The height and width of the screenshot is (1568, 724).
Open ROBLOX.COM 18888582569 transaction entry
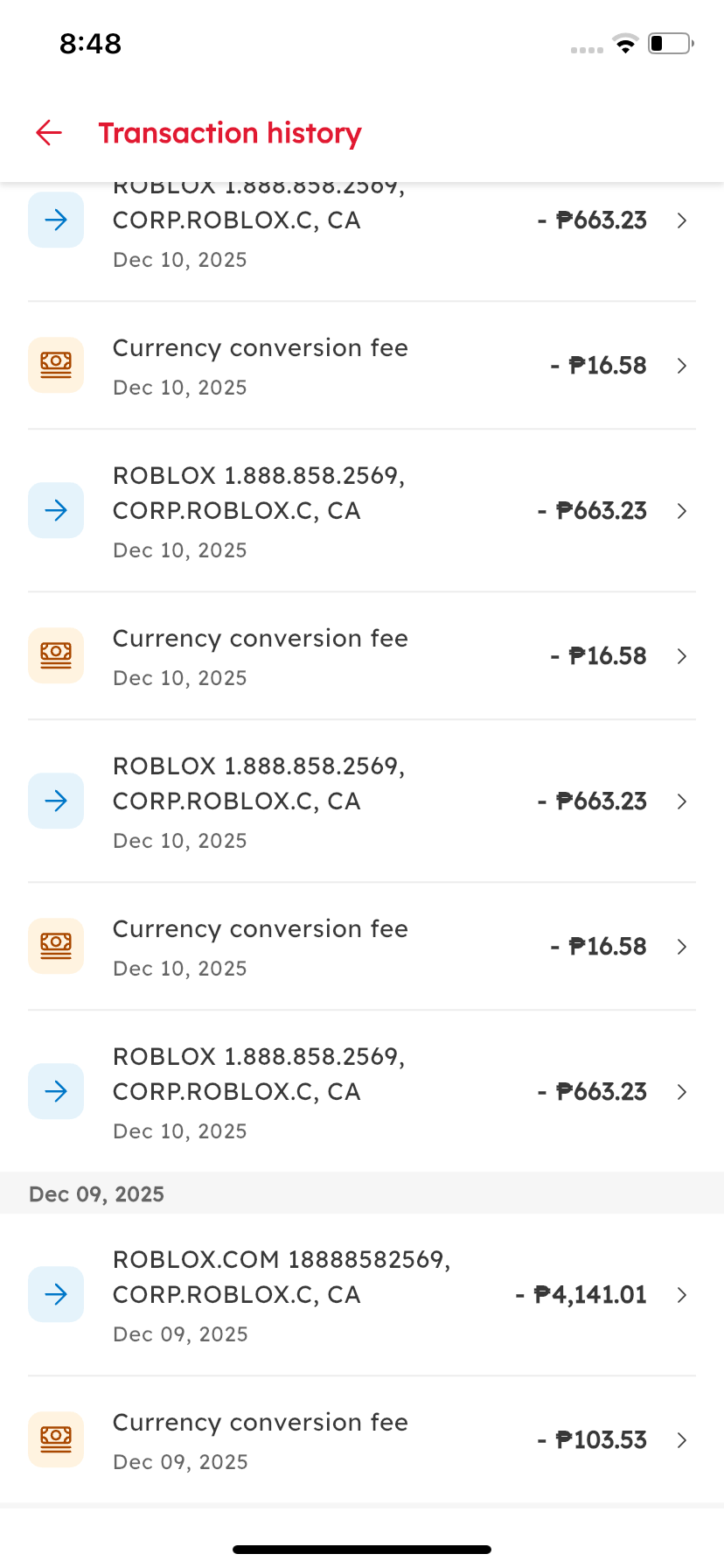(x=282, y=1277)
